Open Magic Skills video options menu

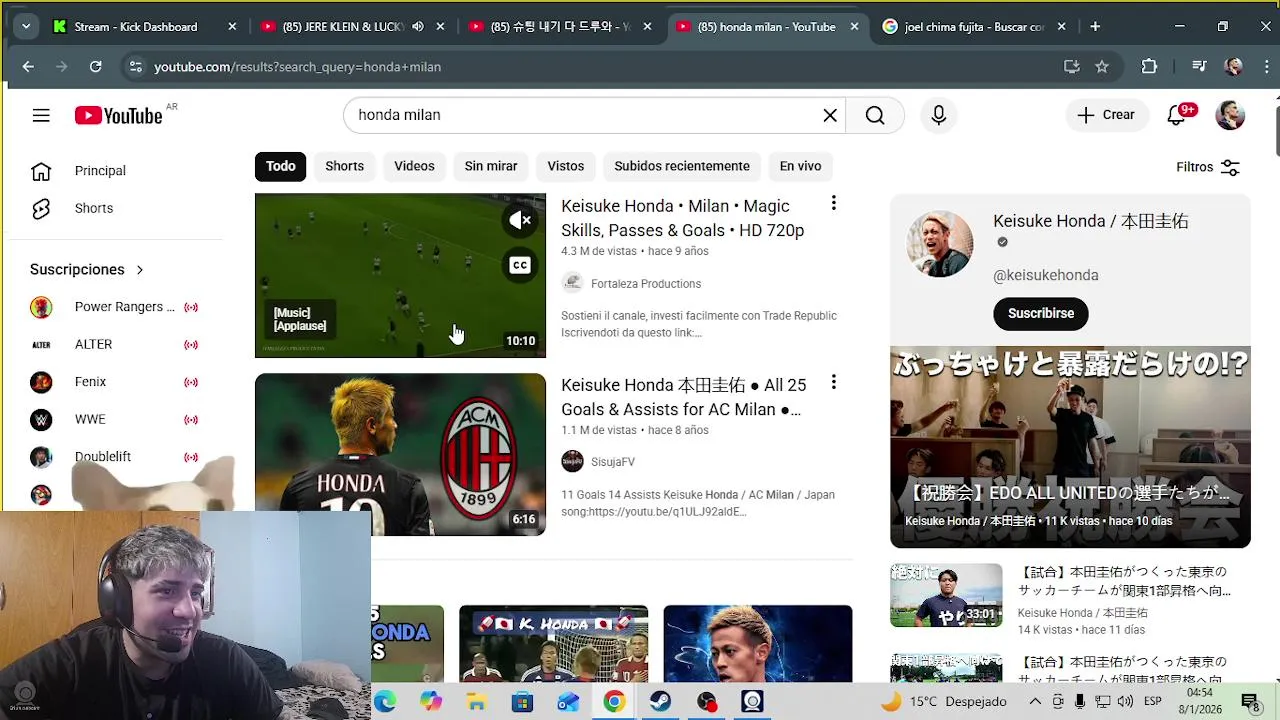833,203
